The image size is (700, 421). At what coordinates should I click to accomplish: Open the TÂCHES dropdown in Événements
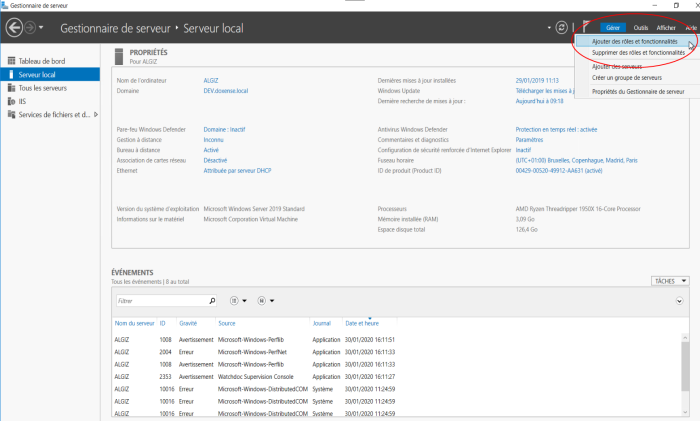click(669, 281)
